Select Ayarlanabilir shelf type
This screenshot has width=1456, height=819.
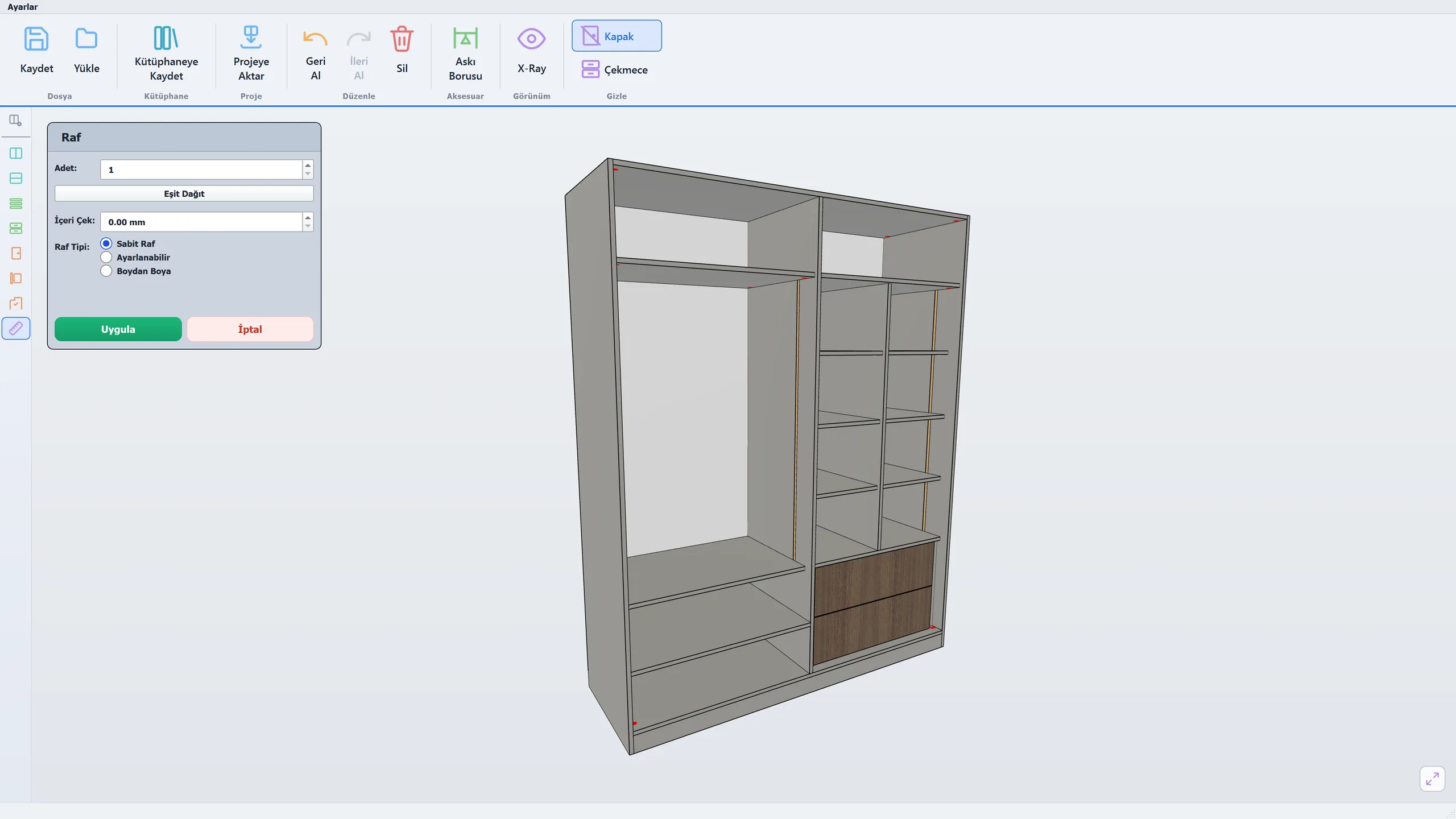click(106, 257)
